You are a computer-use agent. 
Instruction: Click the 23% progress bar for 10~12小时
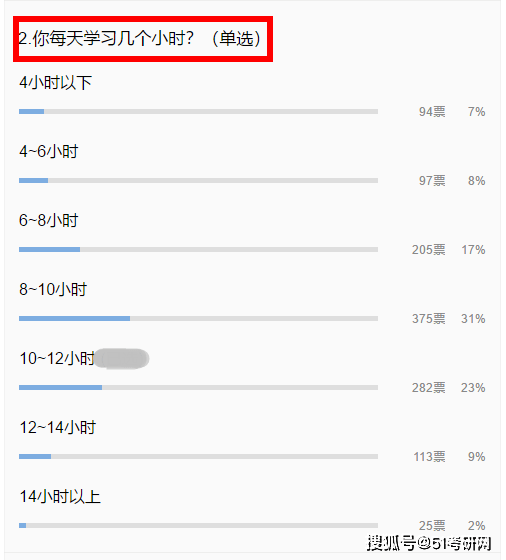(x=199, y=388)
